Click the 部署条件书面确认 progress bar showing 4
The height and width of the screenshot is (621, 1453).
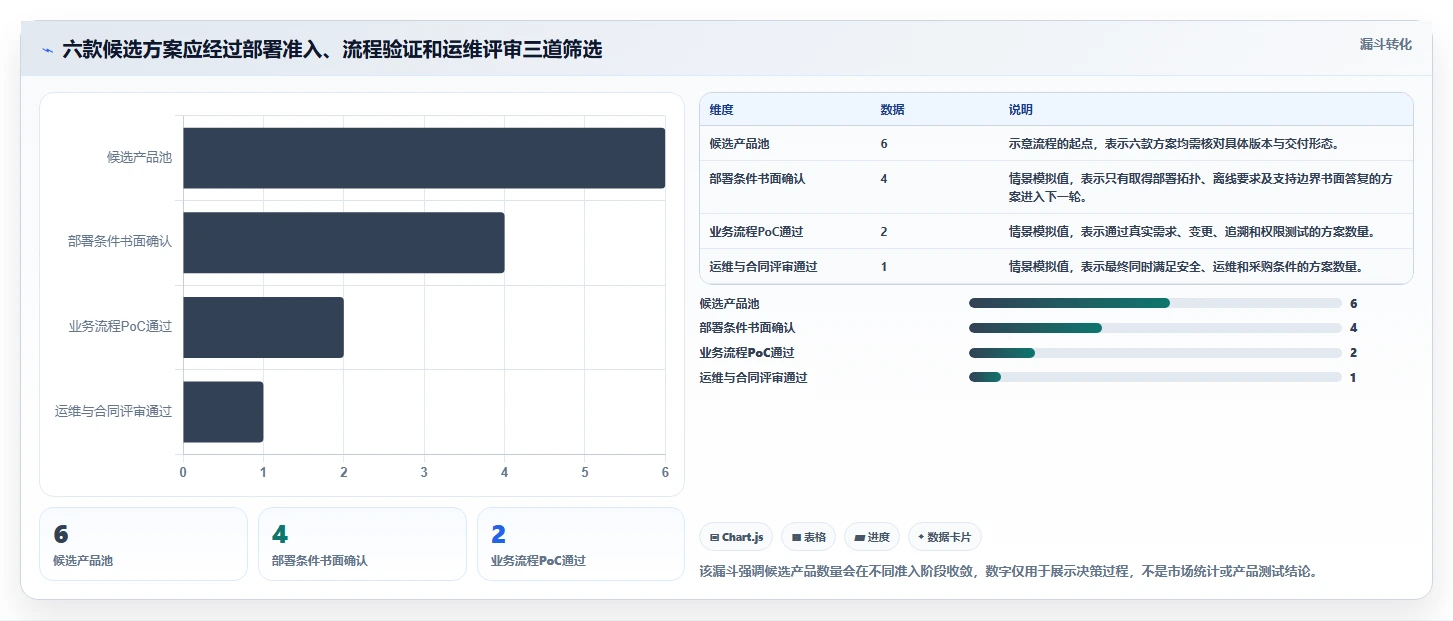pyautogui.click(x=1155, y=328)
